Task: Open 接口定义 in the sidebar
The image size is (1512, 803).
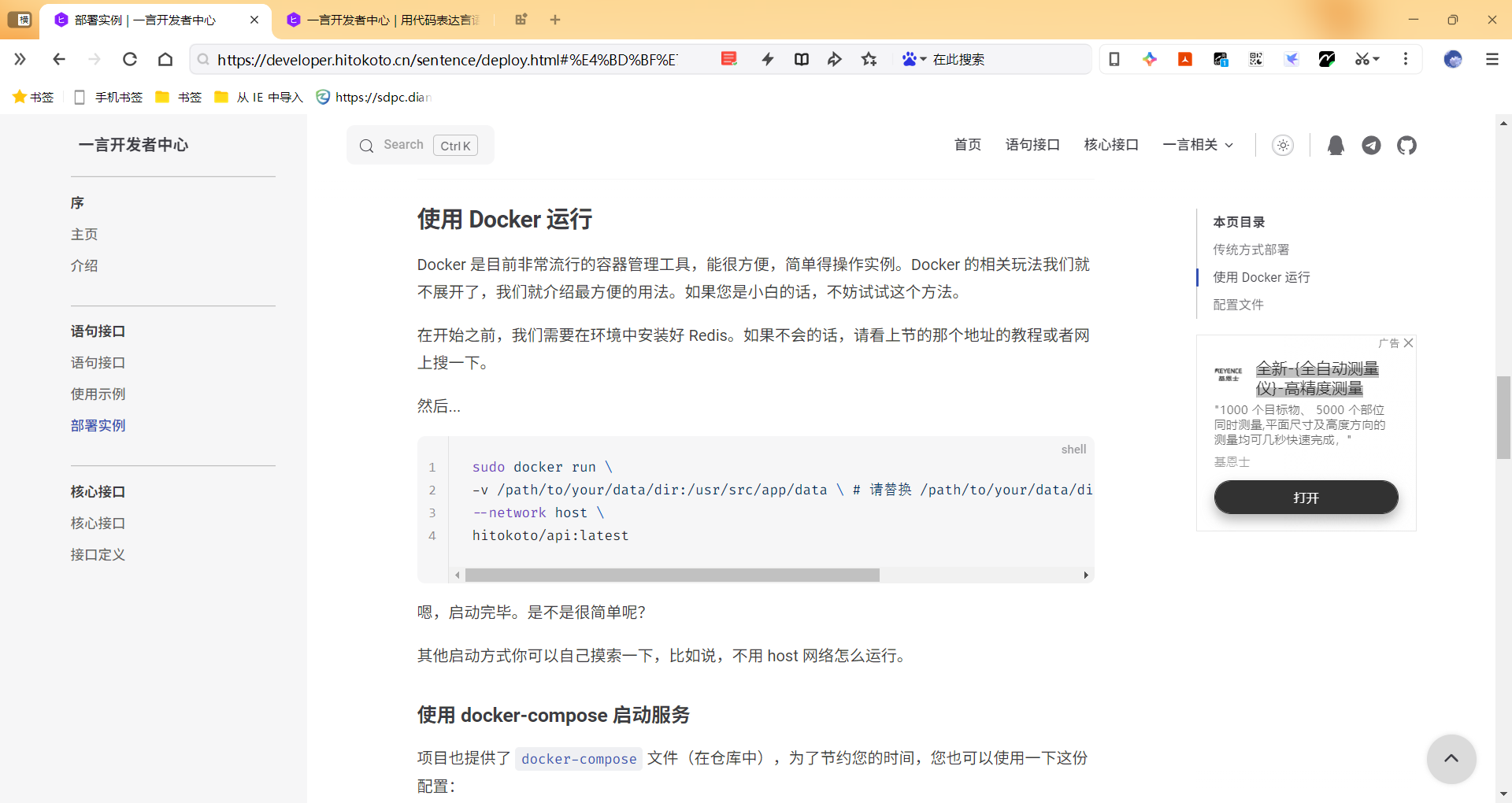Action: [x=98, y=555]
